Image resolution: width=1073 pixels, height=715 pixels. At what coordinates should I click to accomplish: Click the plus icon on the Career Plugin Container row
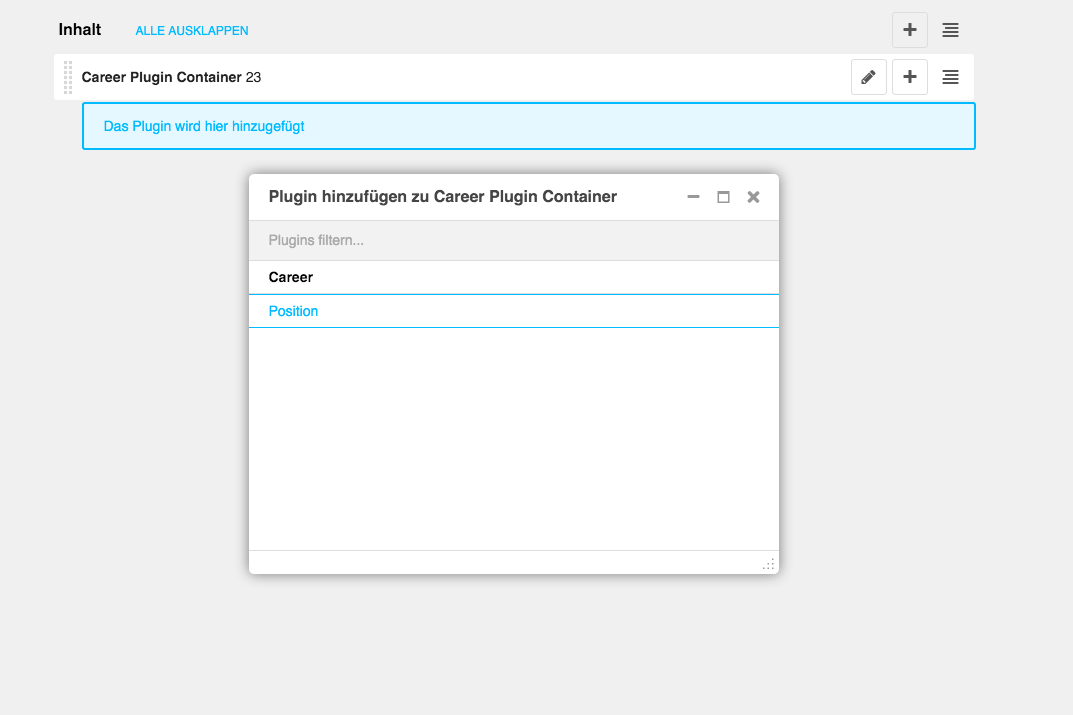click(x=909, y=77)
